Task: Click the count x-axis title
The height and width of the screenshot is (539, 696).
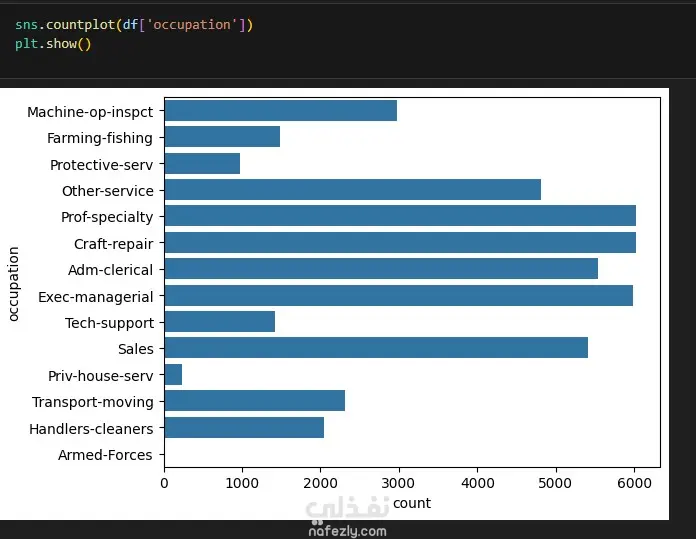Action: click(412, 503)
